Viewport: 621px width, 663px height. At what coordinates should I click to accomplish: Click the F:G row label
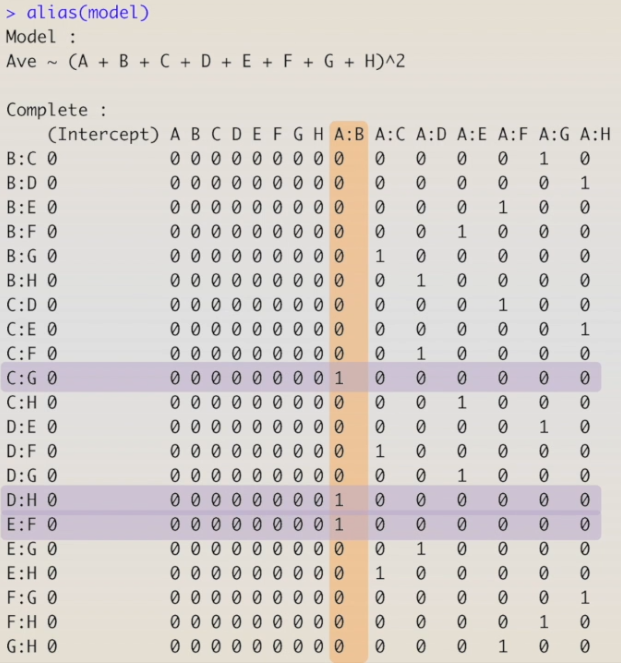coord(20,597)
